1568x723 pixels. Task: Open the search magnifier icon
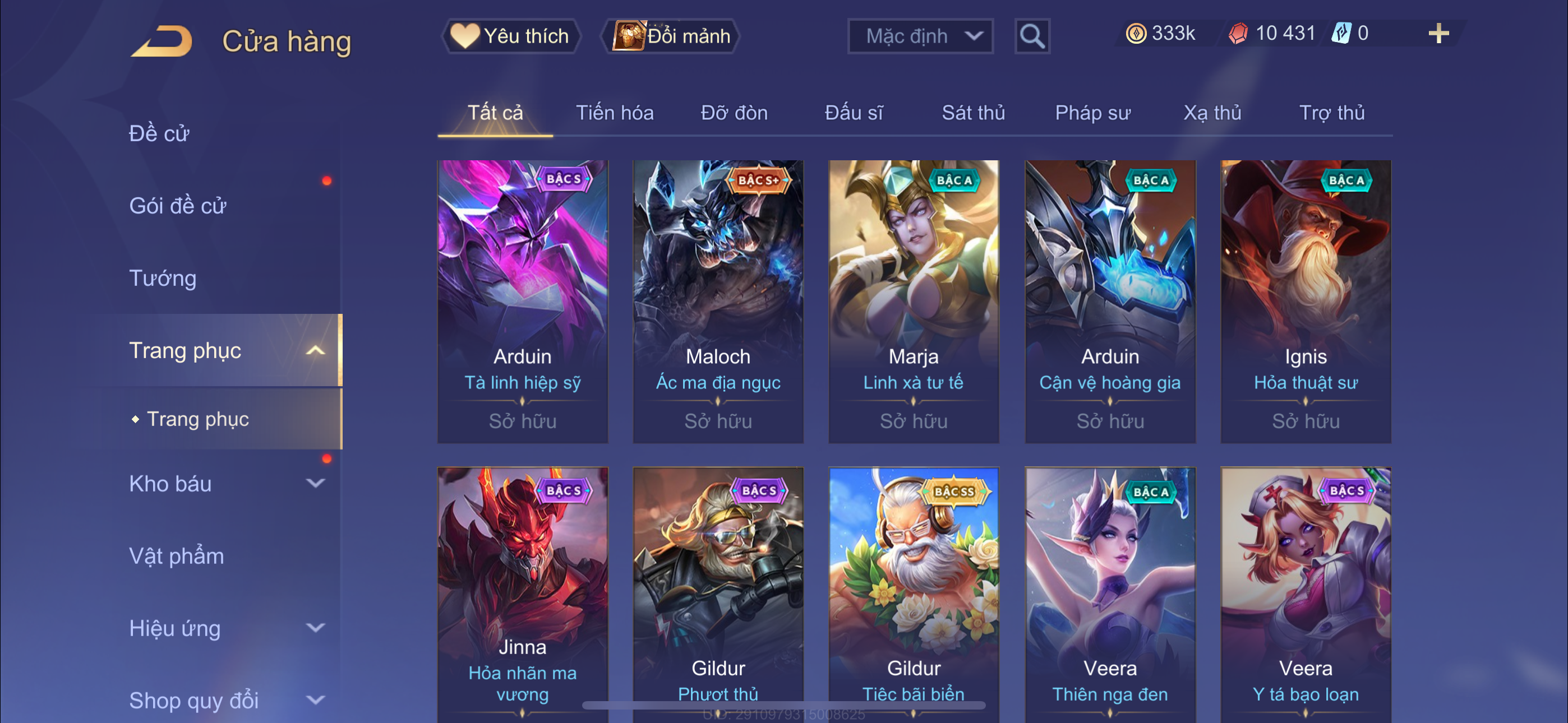tap(1032, 36)
